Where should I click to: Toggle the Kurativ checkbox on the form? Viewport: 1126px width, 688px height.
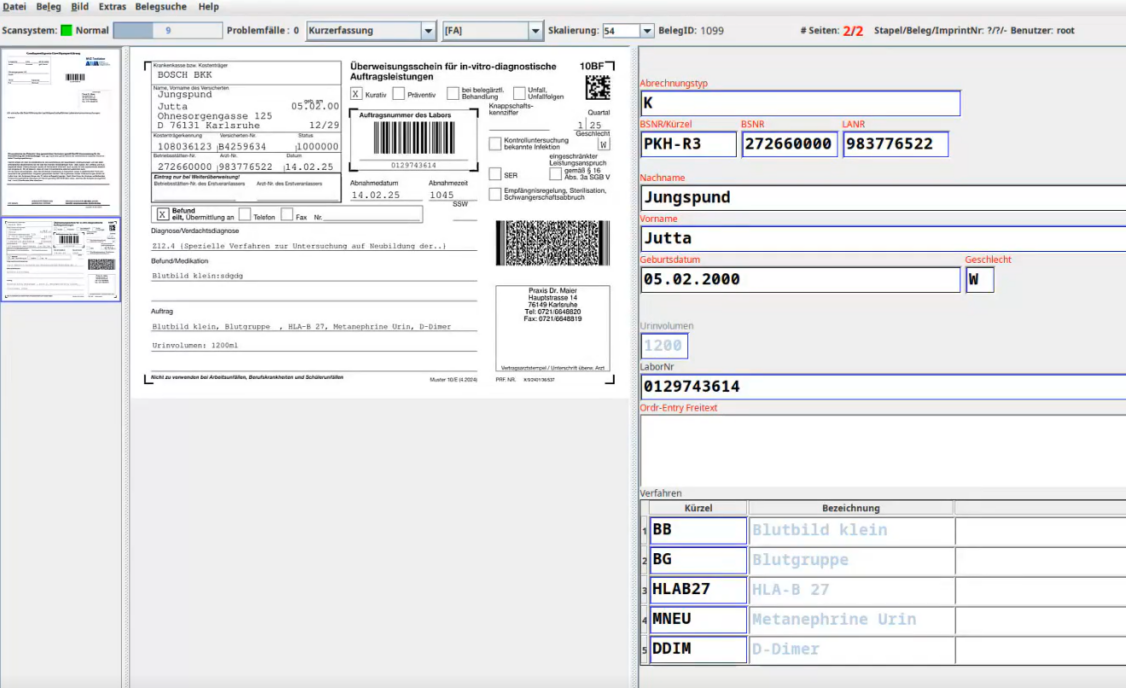pos(356,94)
